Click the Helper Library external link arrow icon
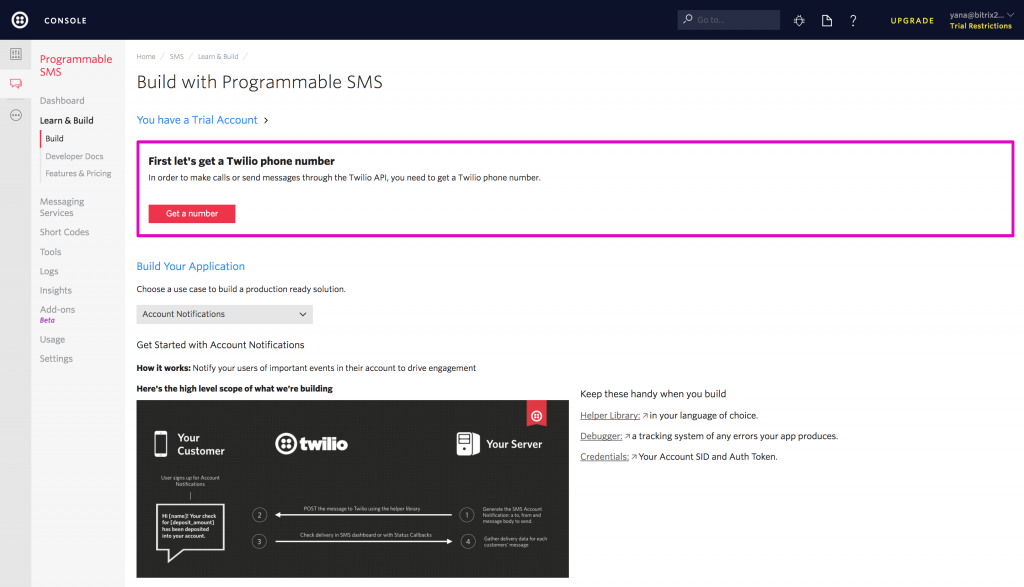The image size is (1024, 587). 645,415
